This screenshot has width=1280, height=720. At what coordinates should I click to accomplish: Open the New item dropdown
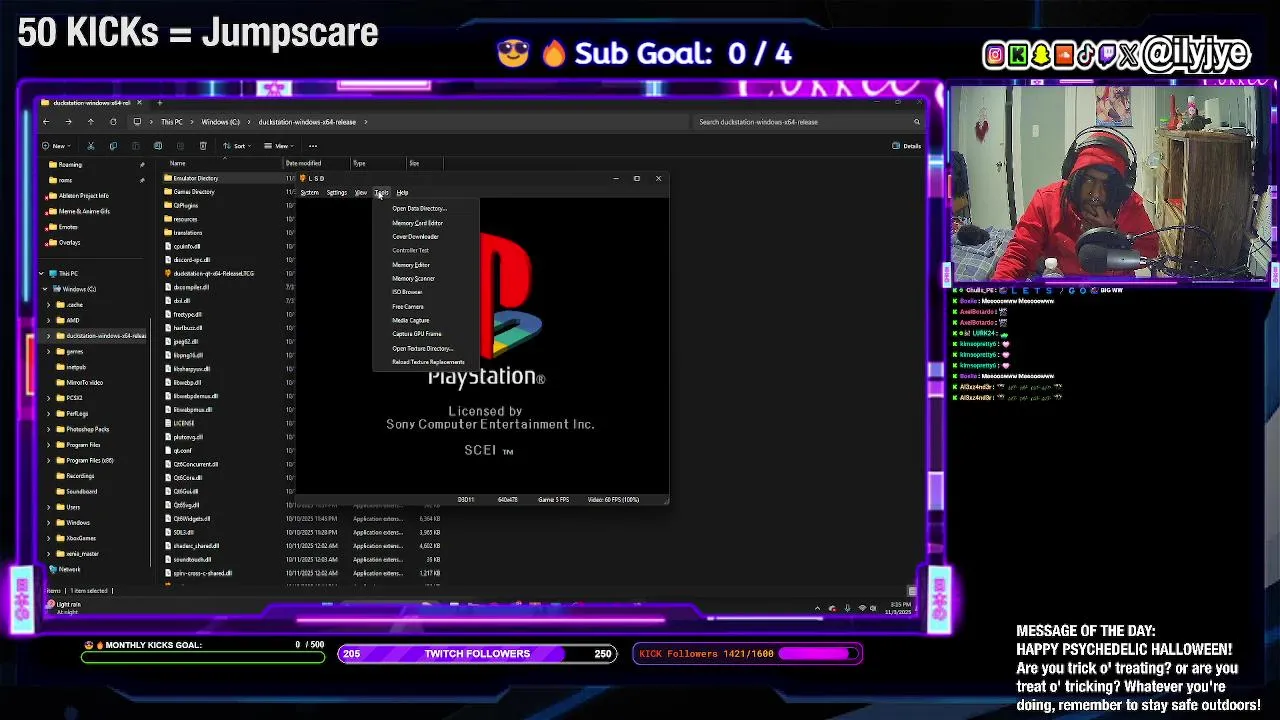coord(58,146)
